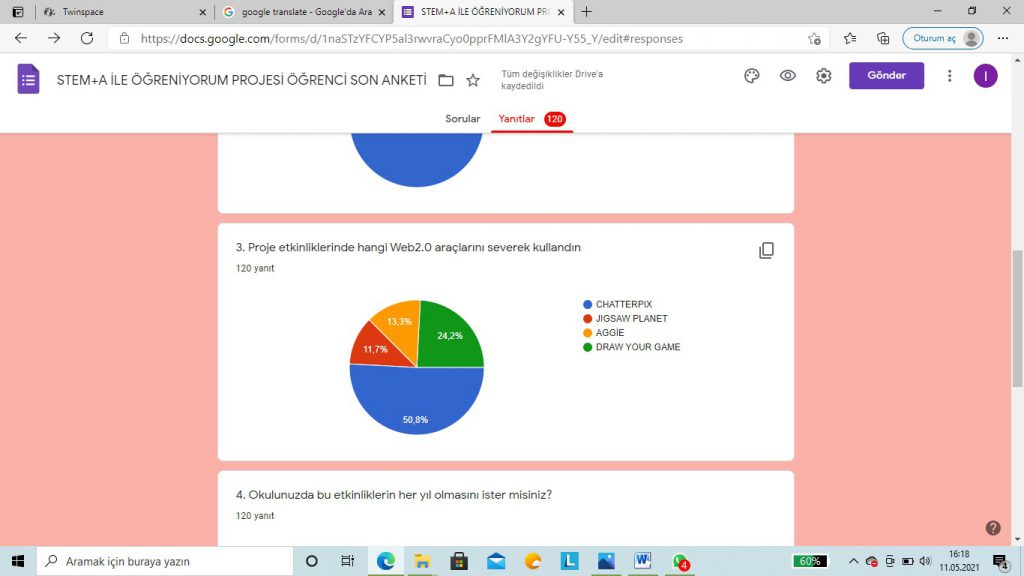Open Microsoft Edge from the taskbar

point(385,561)
